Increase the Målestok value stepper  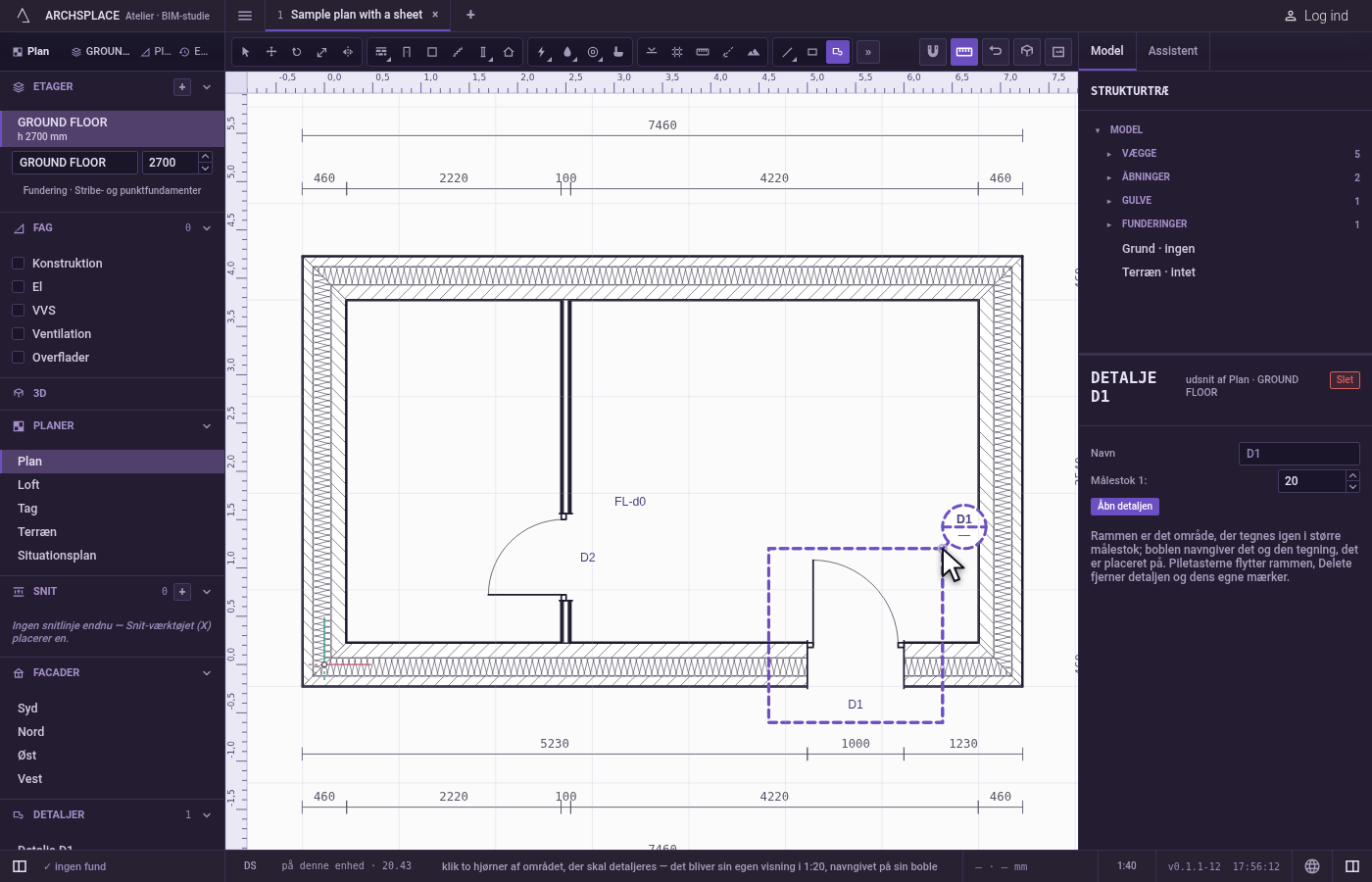[x=1352, y=475]
